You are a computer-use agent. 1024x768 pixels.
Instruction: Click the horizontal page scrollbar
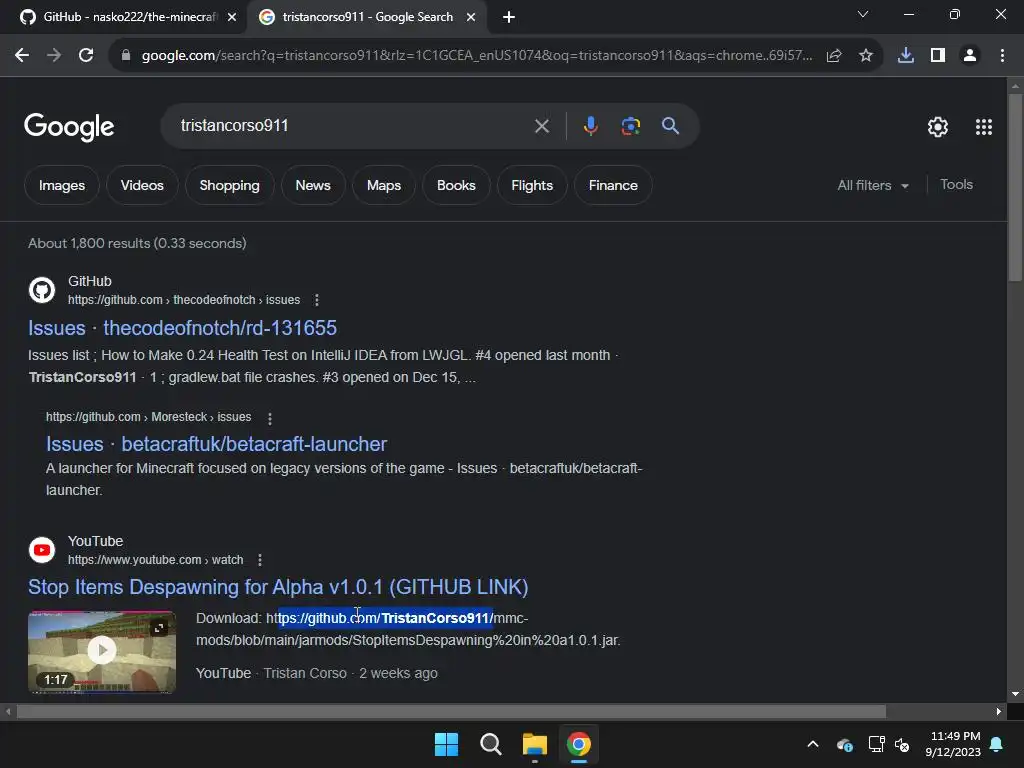pos(451,711)
